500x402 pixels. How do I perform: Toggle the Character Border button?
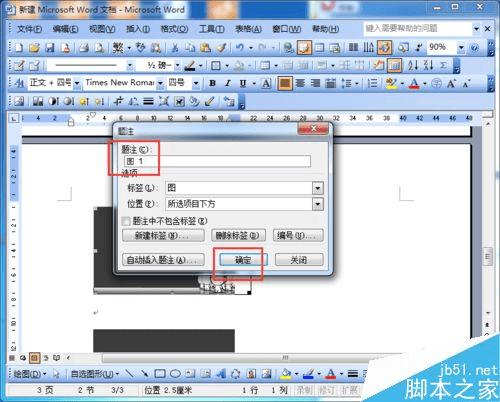pyautogui.click(x=266, y=83)
